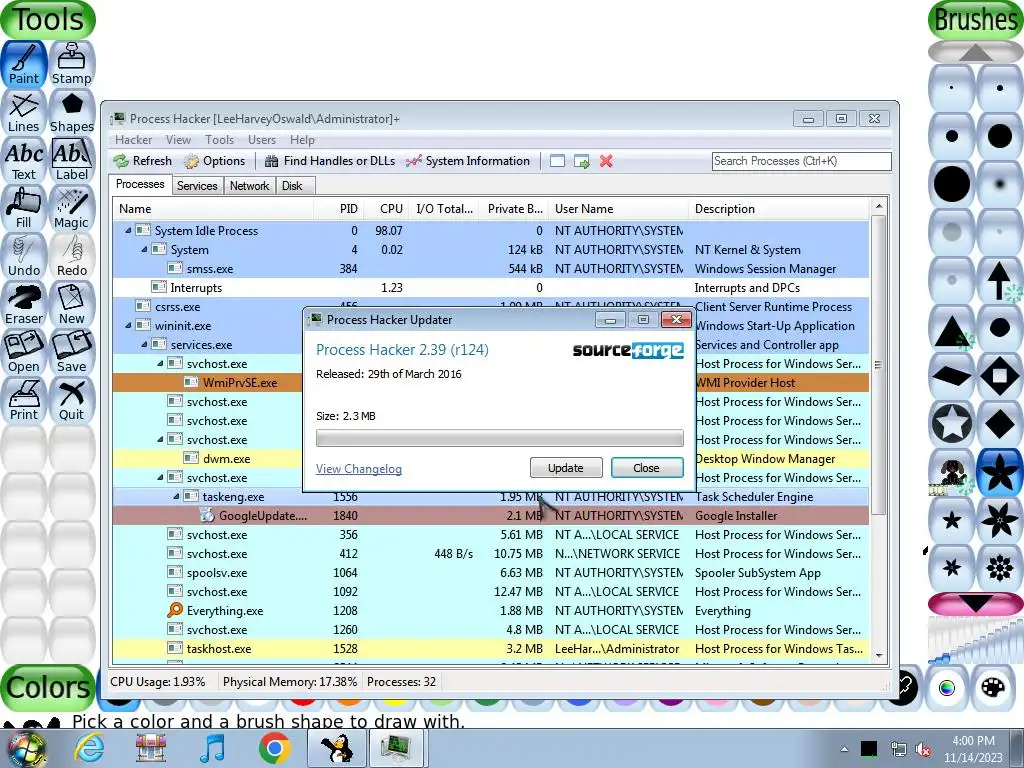Choose the Lines tool
The image size is (1024, 768).
tap(24, 112)
